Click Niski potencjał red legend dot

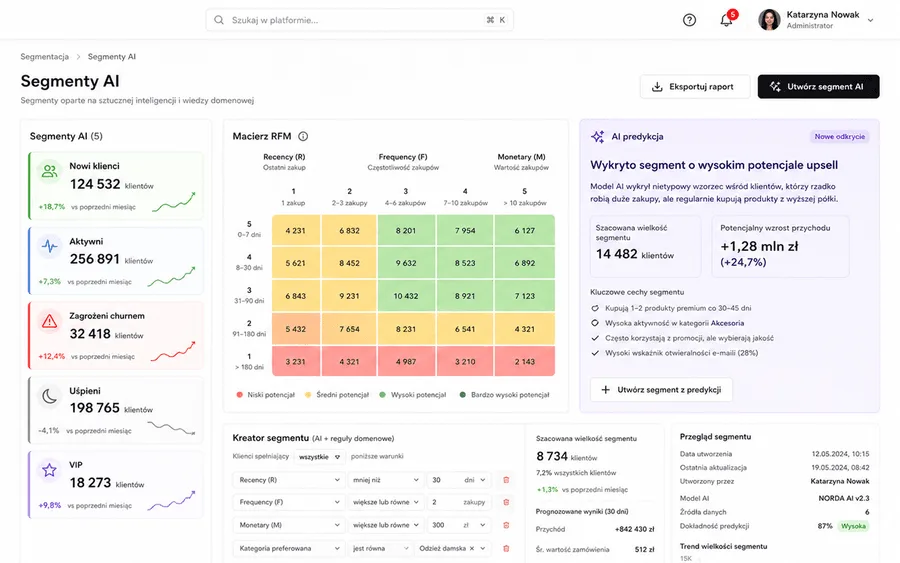click(239, 395)
